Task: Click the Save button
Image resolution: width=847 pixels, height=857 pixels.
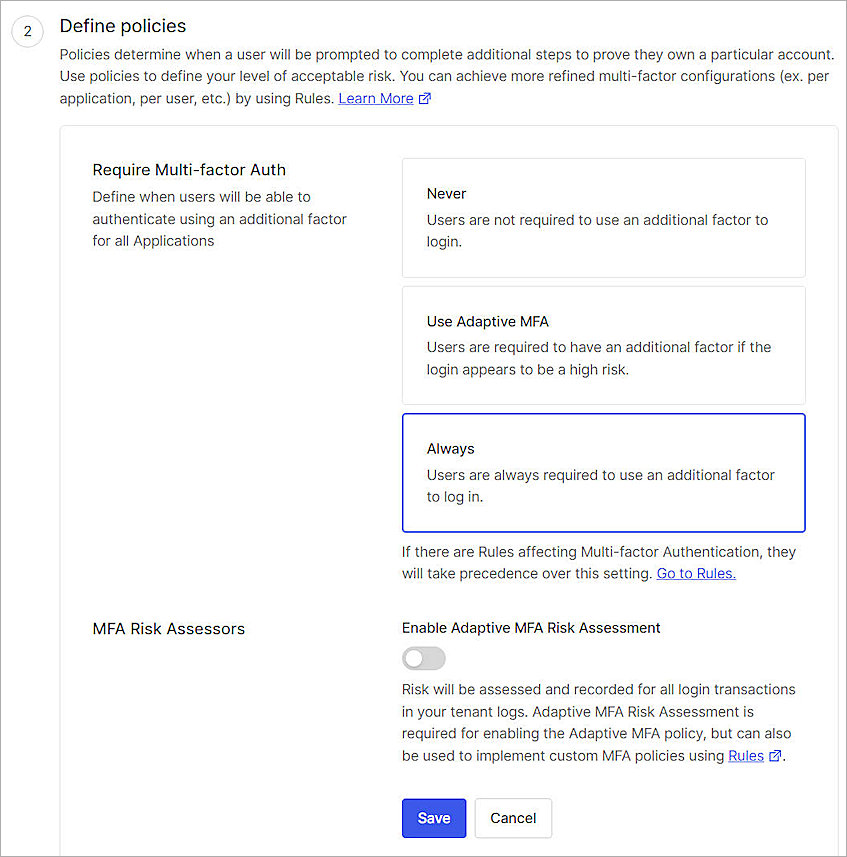Action: coord(434,818)
